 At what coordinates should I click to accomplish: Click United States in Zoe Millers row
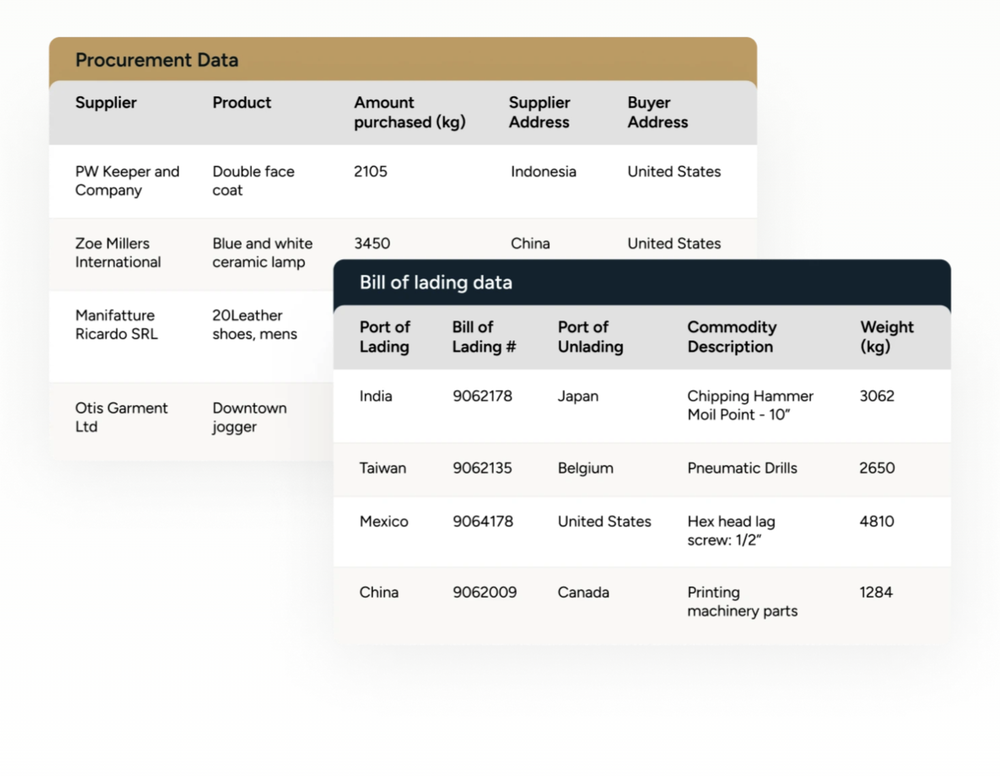point(674,244)
